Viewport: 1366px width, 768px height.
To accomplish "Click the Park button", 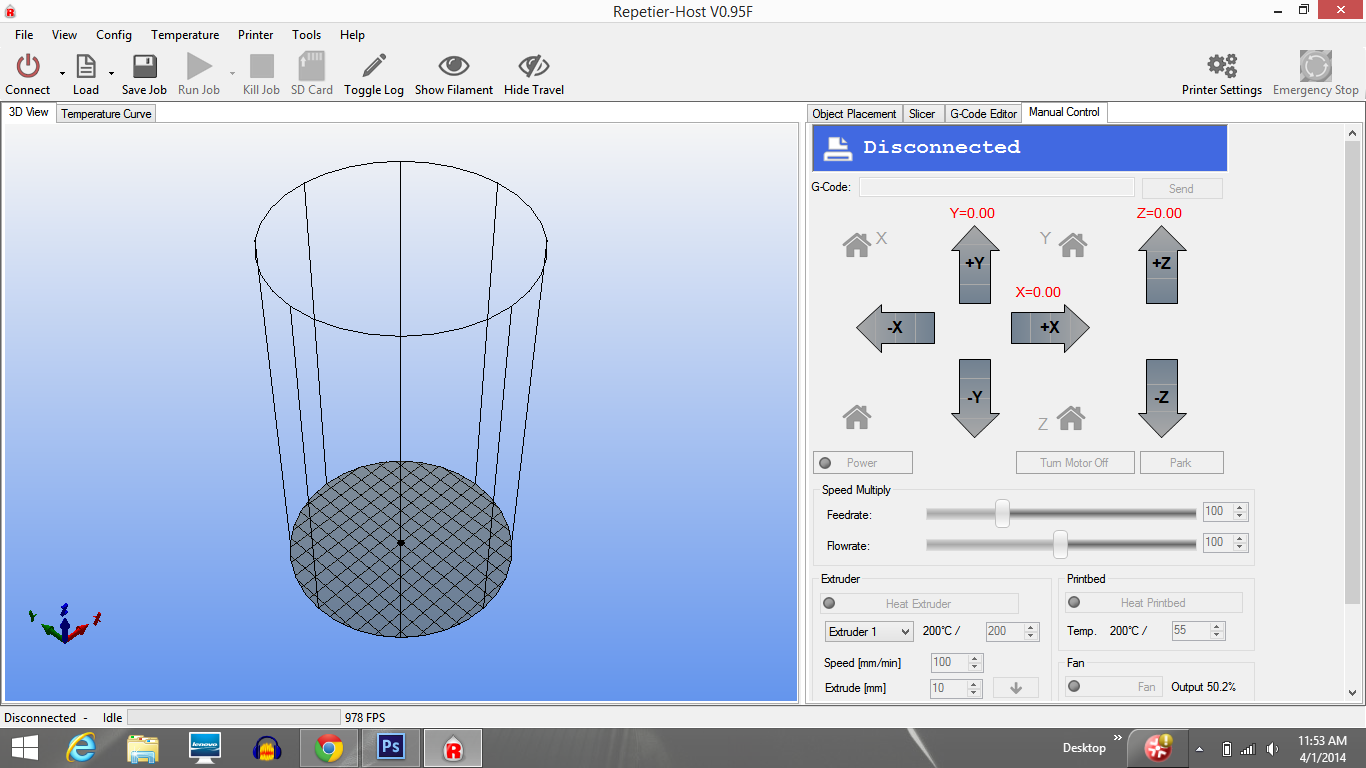I will click(x=1181, y=463).
